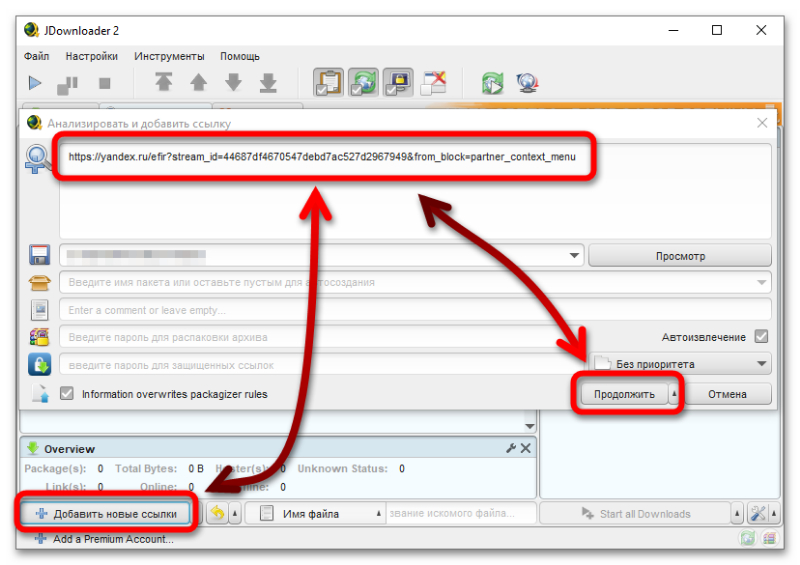Screen dimensions: 800x565
Task: Click the Просмотр browse button
Action: pyautogui.click(x=680, y=256)
